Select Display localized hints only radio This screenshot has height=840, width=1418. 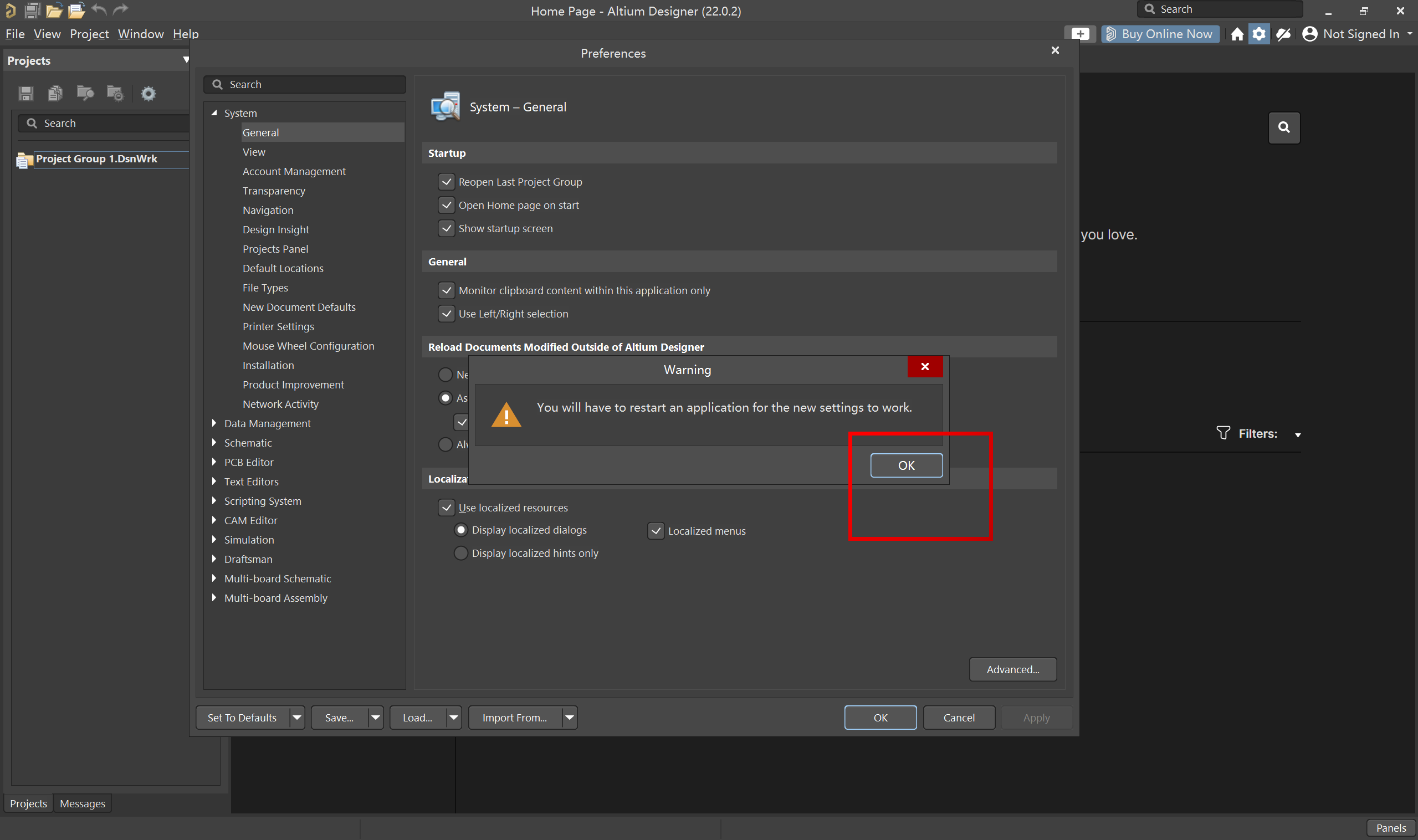(461, 553)
